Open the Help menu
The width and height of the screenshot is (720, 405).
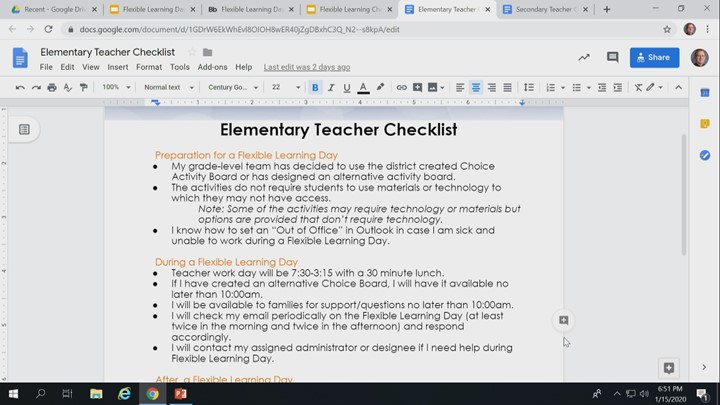[243, 67]
